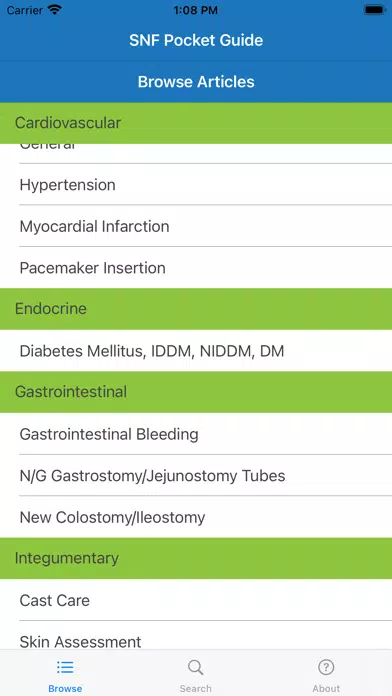Select Gastrointestinal Bleeding article
The image size is (392, 696).
tap(196, 434)
